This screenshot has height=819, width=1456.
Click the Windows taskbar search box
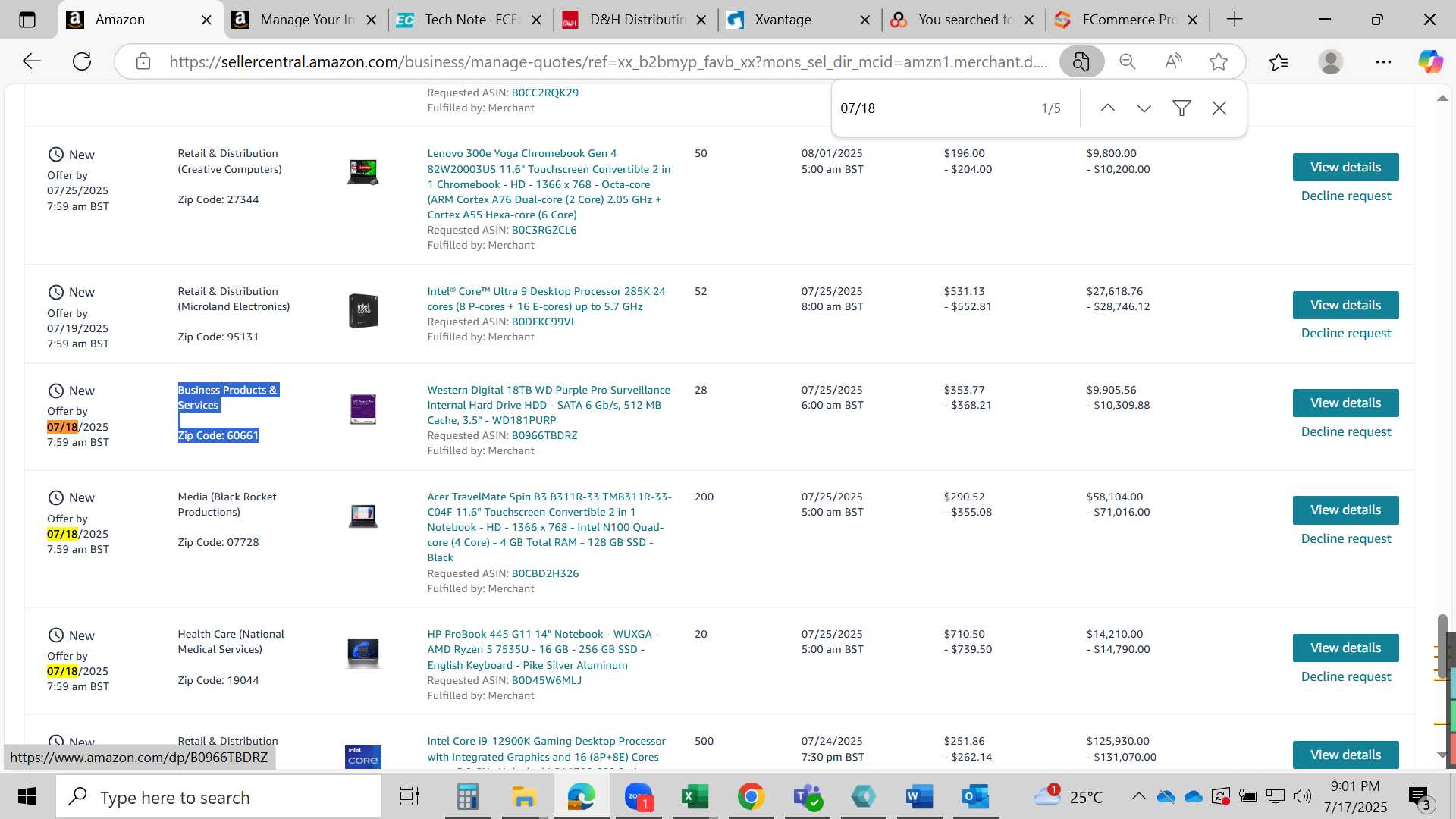[x=218, y=797]
